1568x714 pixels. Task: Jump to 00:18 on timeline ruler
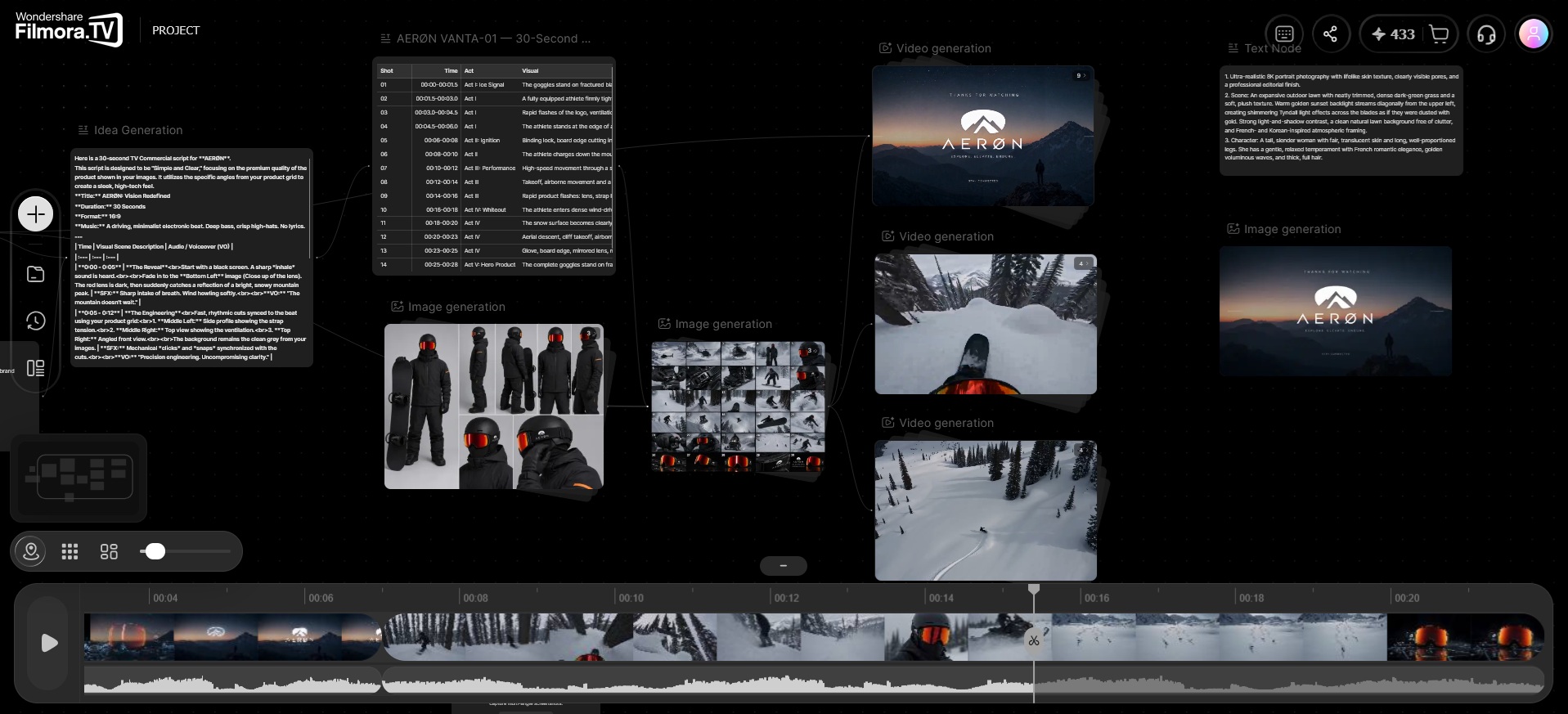point(1251,598)
